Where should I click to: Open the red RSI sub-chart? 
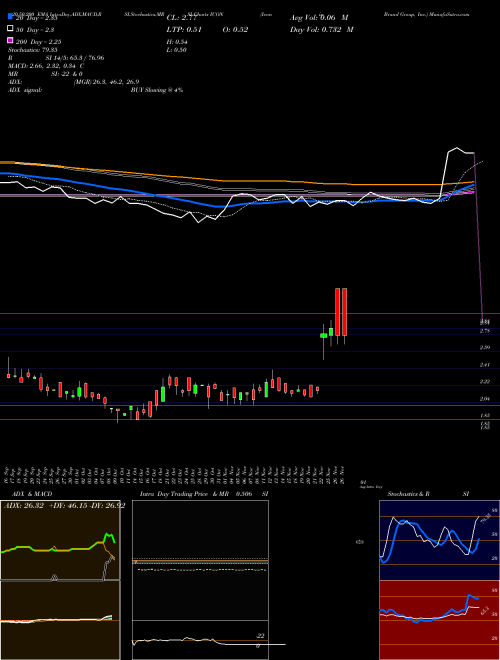(x=439, y=620)
